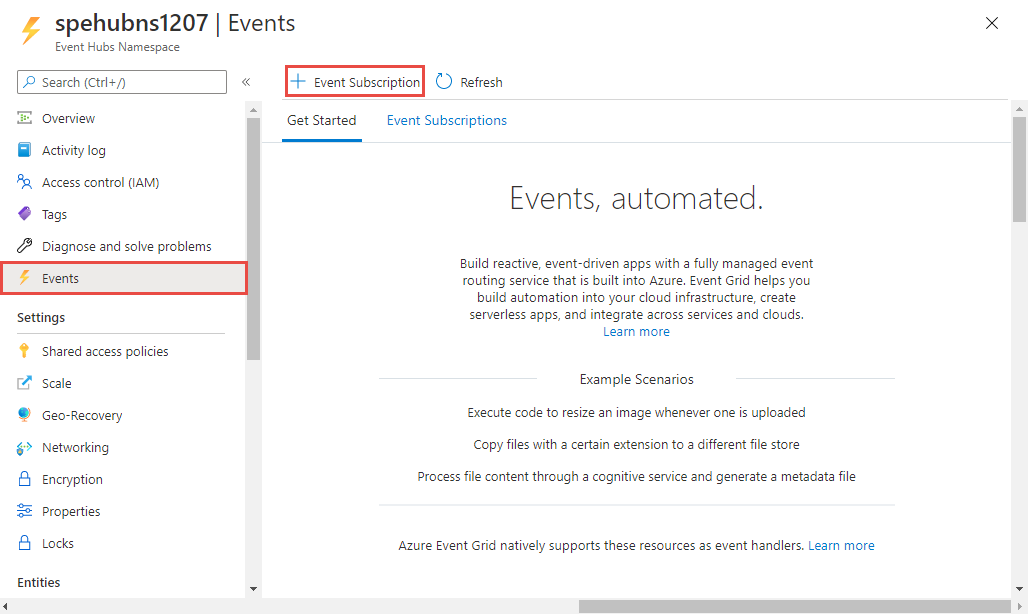1028x614 pixels.
Task: Click the Networking icon in sidebar
Action: [25, 447]
